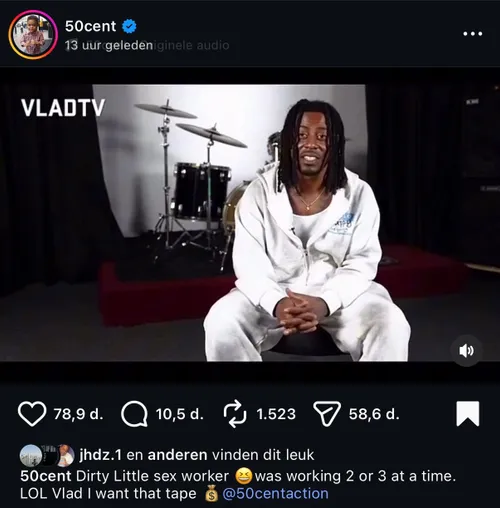The image size is (500, 508).
Task: Share the post with the paper plane icon
Action: click(327, 414)
